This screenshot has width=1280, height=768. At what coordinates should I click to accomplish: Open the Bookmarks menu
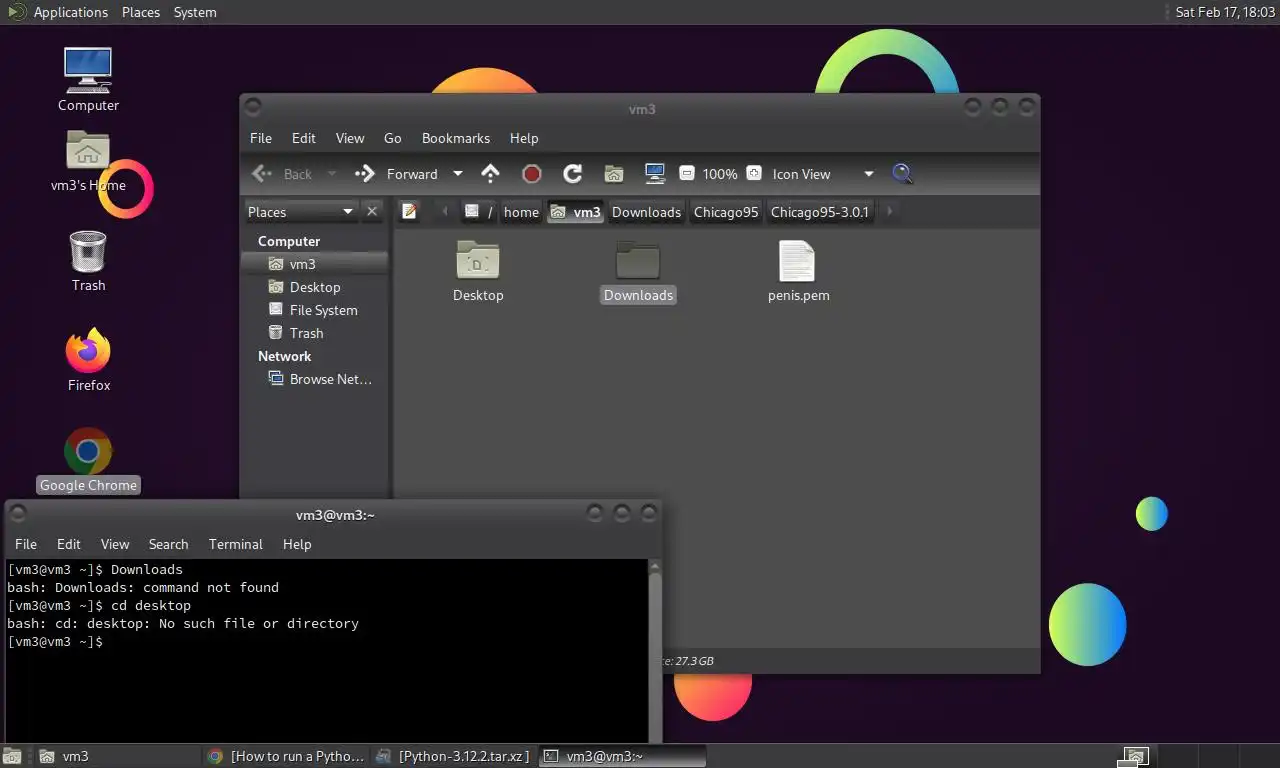456,138
